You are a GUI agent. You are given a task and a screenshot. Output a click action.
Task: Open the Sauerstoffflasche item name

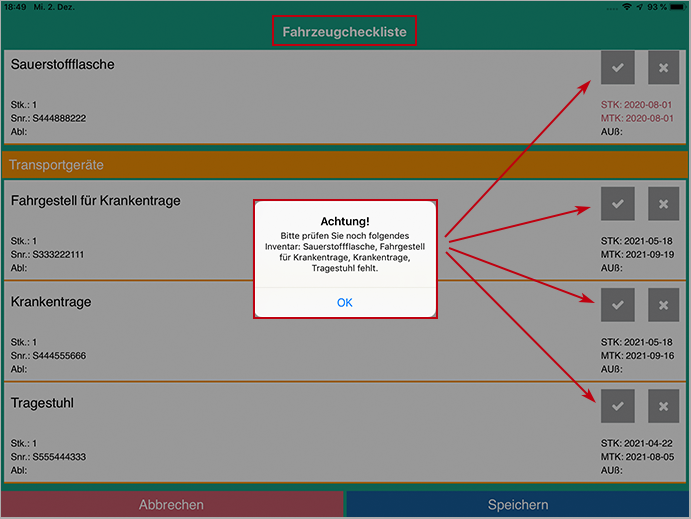pyautogui.click(x=63, y=65)
